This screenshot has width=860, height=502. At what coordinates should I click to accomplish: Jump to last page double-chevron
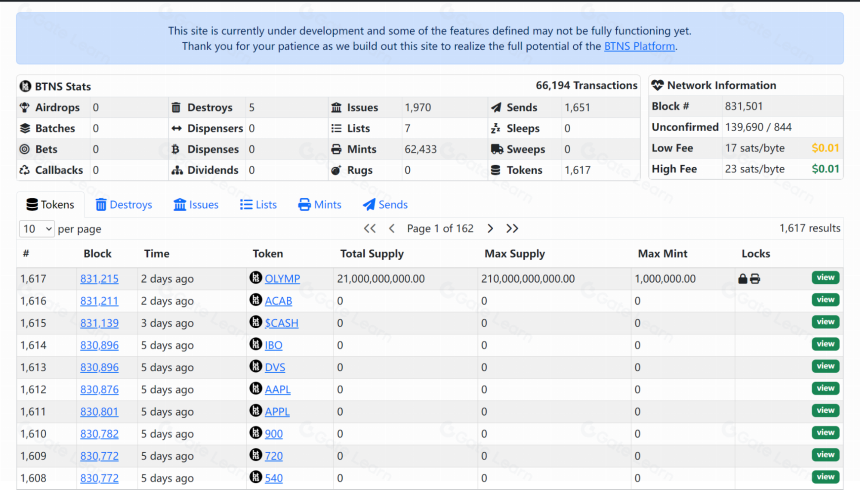tap(512, 228)
